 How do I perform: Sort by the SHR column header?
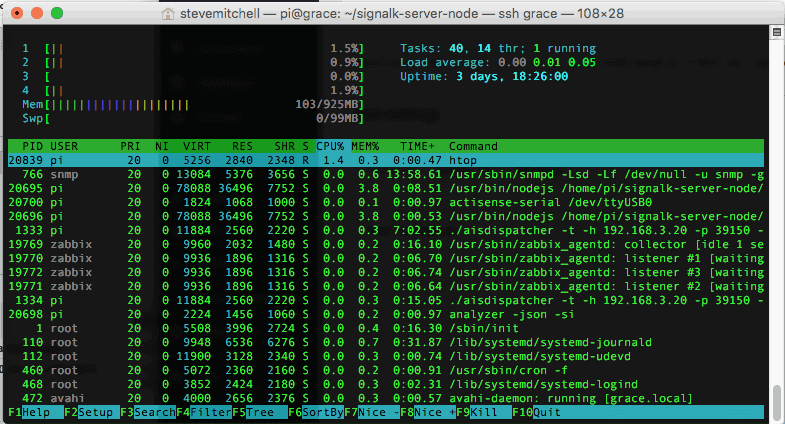coord(284,146)
